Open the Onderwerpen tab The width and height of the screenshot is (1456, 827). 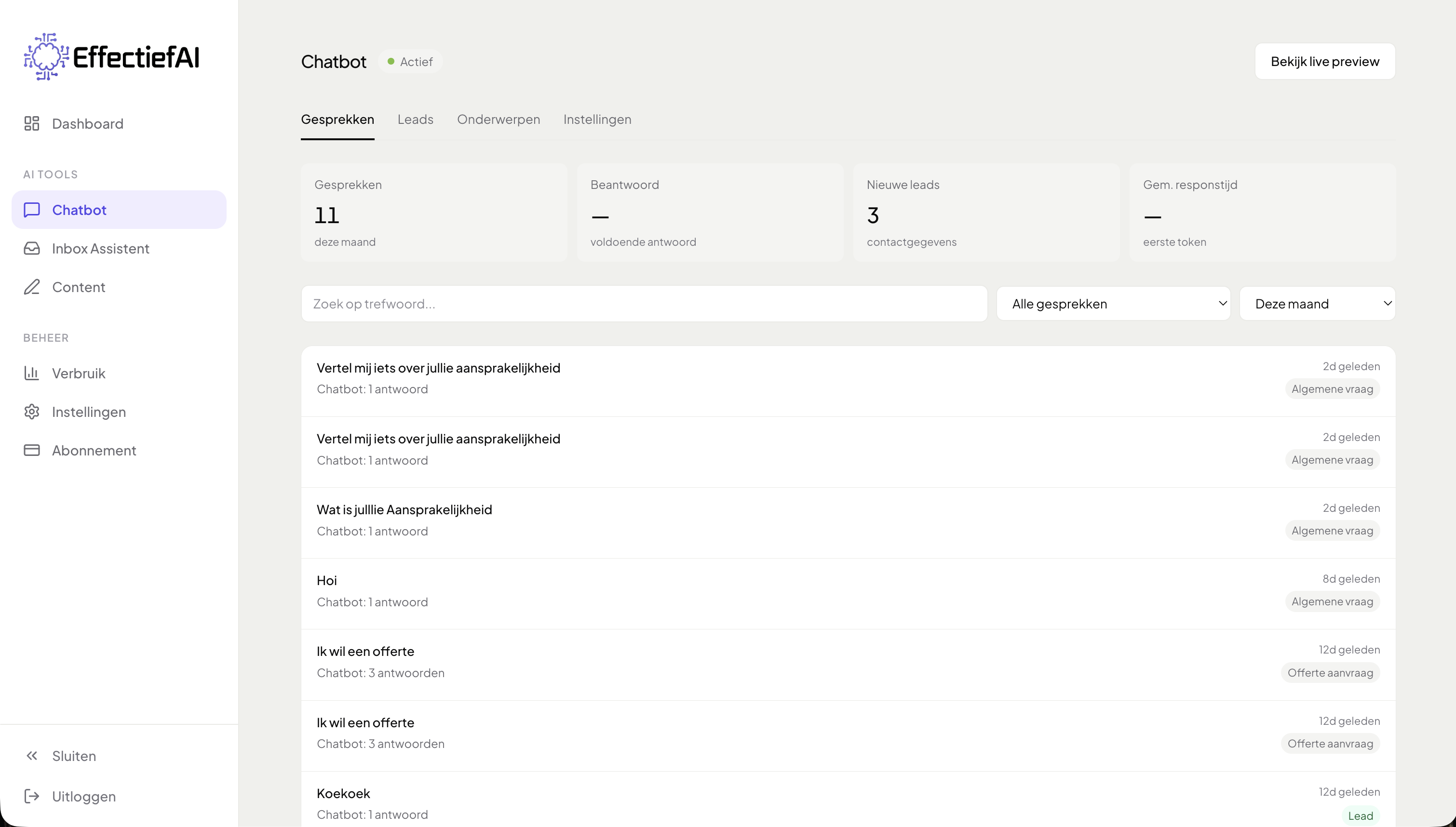(498, 120)
